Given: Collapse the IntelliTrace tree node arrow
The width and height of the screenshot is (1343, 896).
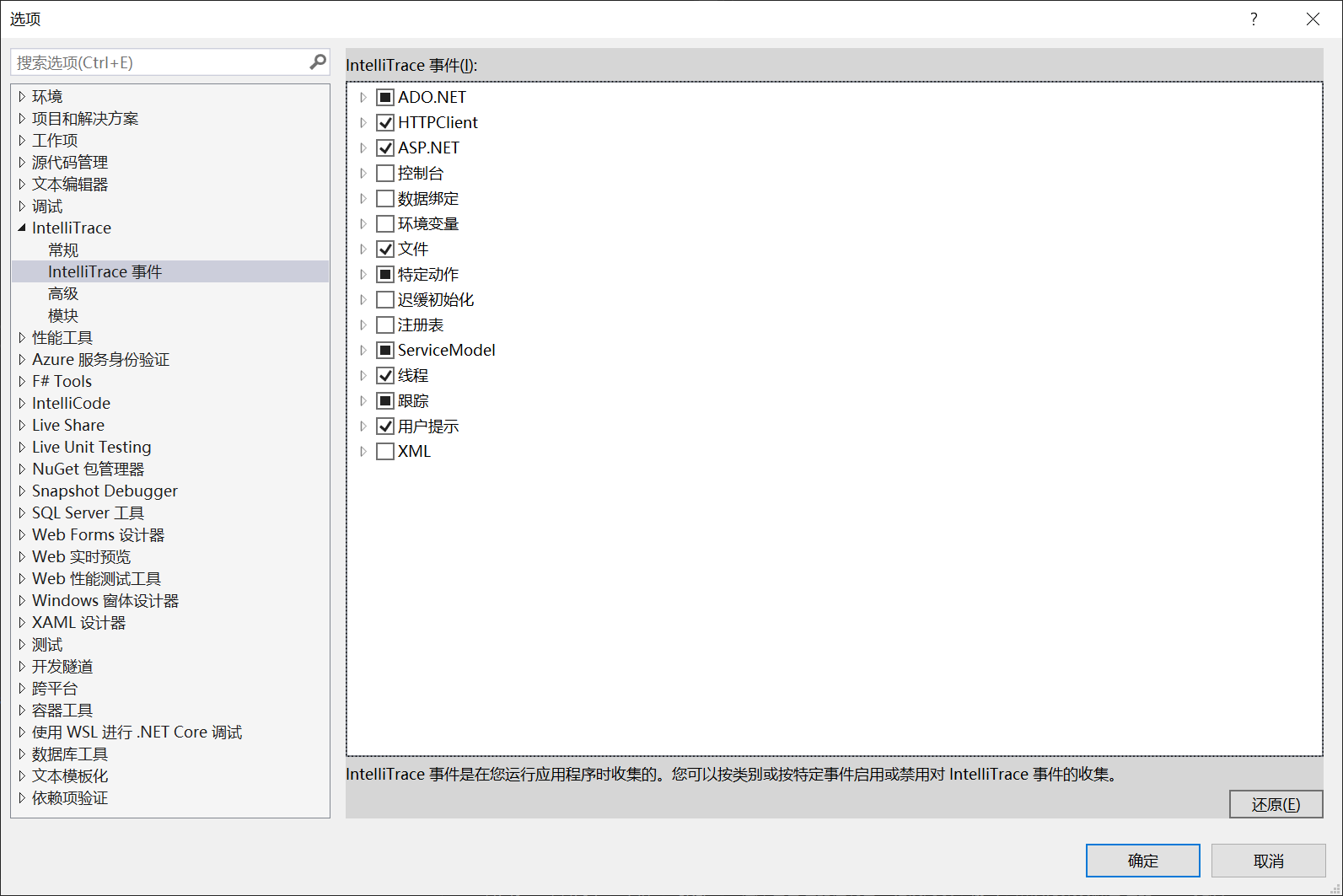Looking at the screenshot, I should pos(22,228).
